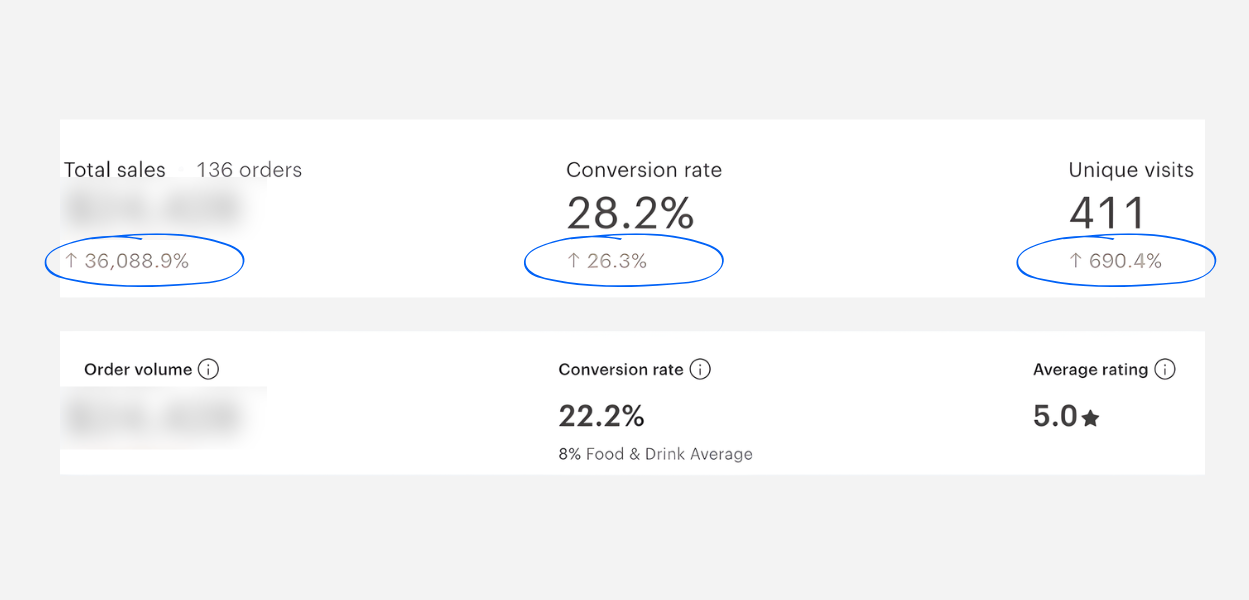
Task: Click the 690.4% visits change figure
Action: coord(1125,261)
